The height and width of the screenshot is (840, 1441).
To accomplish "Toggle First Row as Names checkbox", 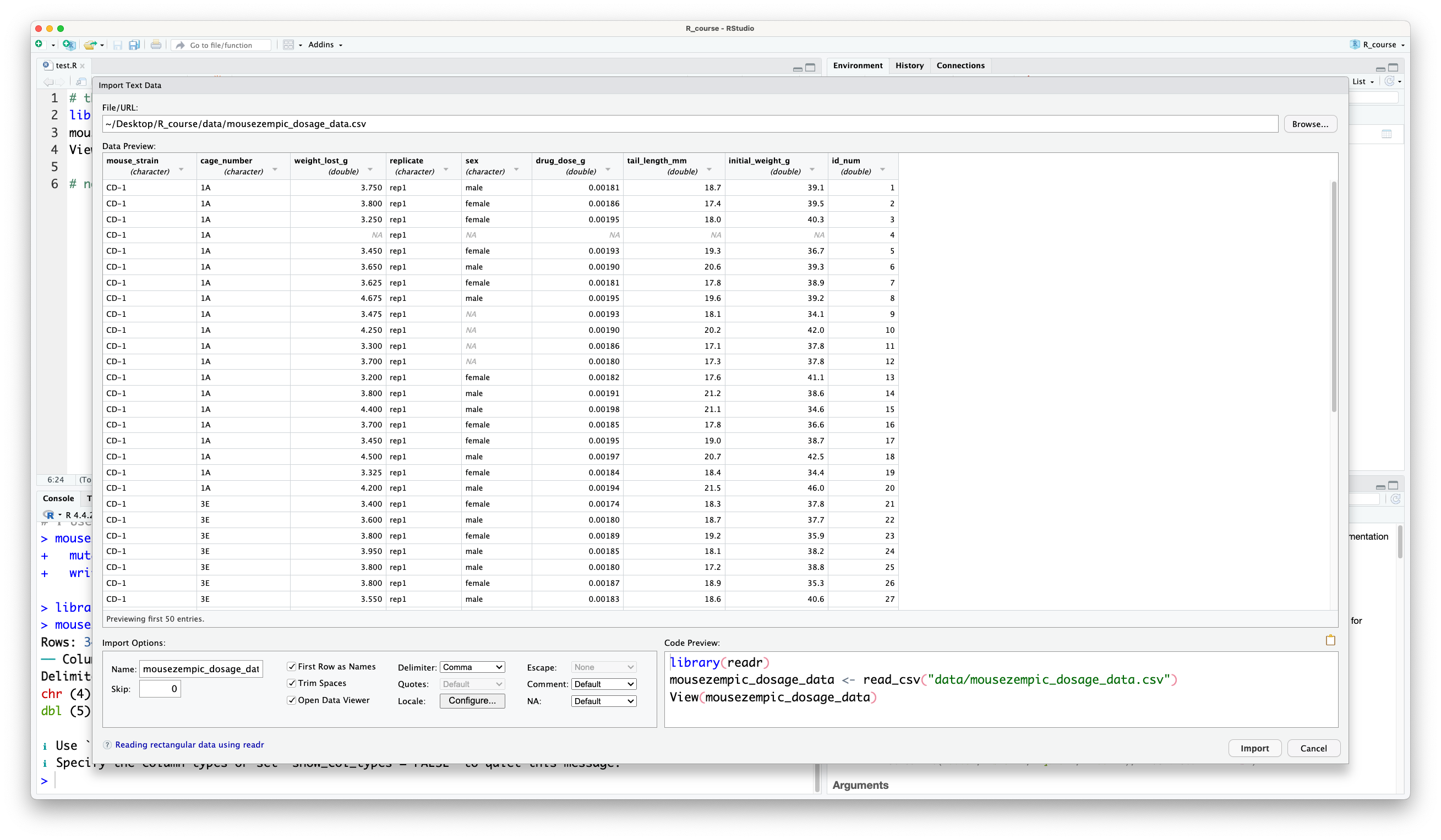I will tap(292, 666).
